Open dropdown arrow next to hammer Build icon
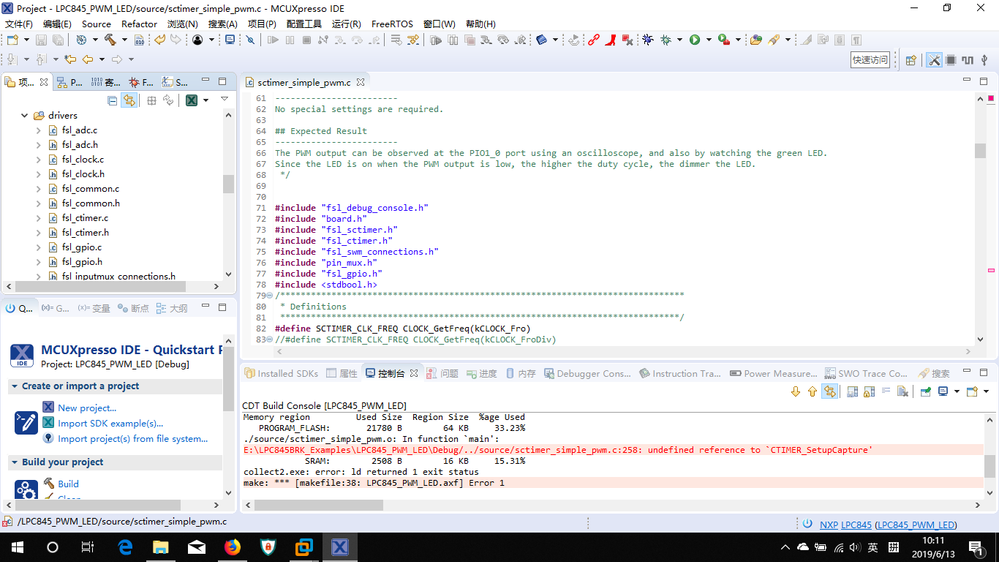Screen dimensions: 999x562 tap(124, 40)
